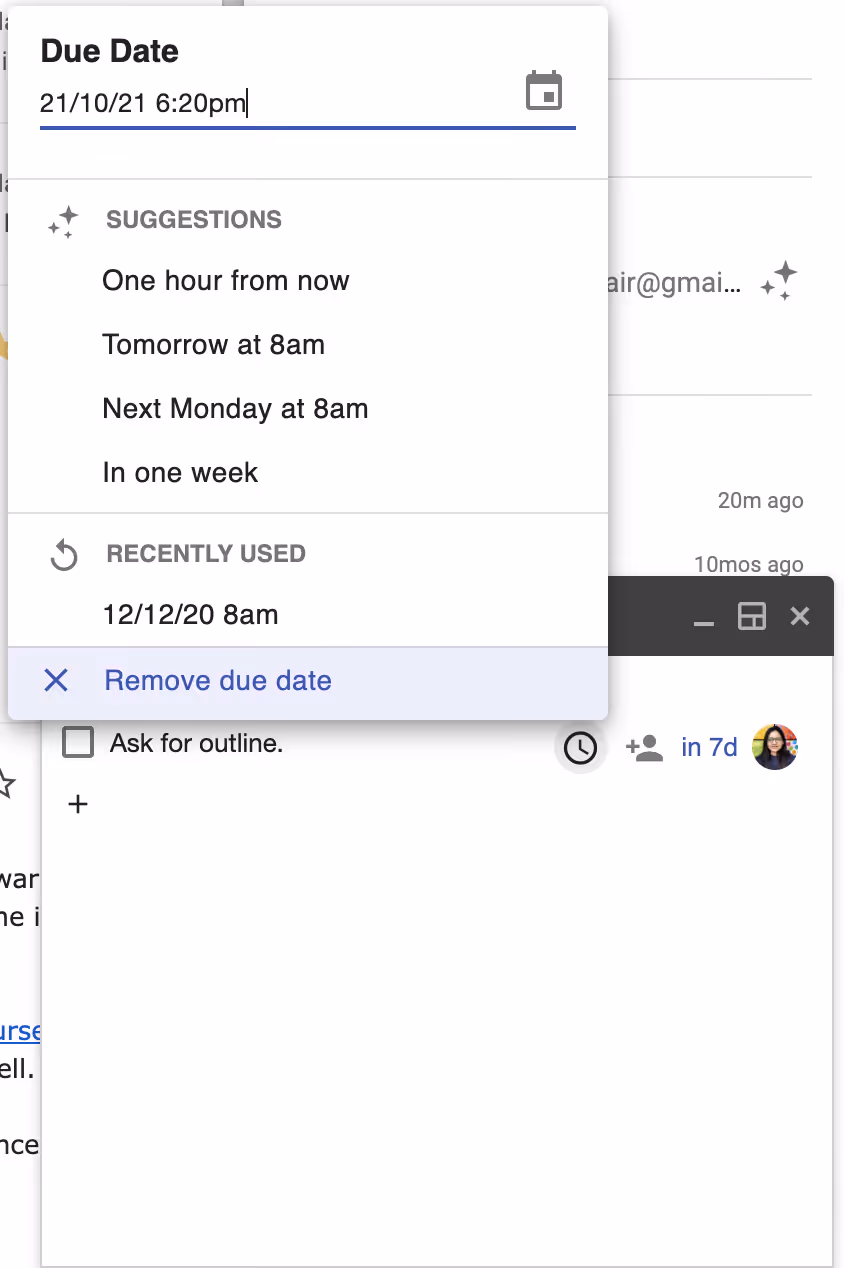Open the calendar picker icon
This screenshot has height=1268, width=844.
point(544,91)
